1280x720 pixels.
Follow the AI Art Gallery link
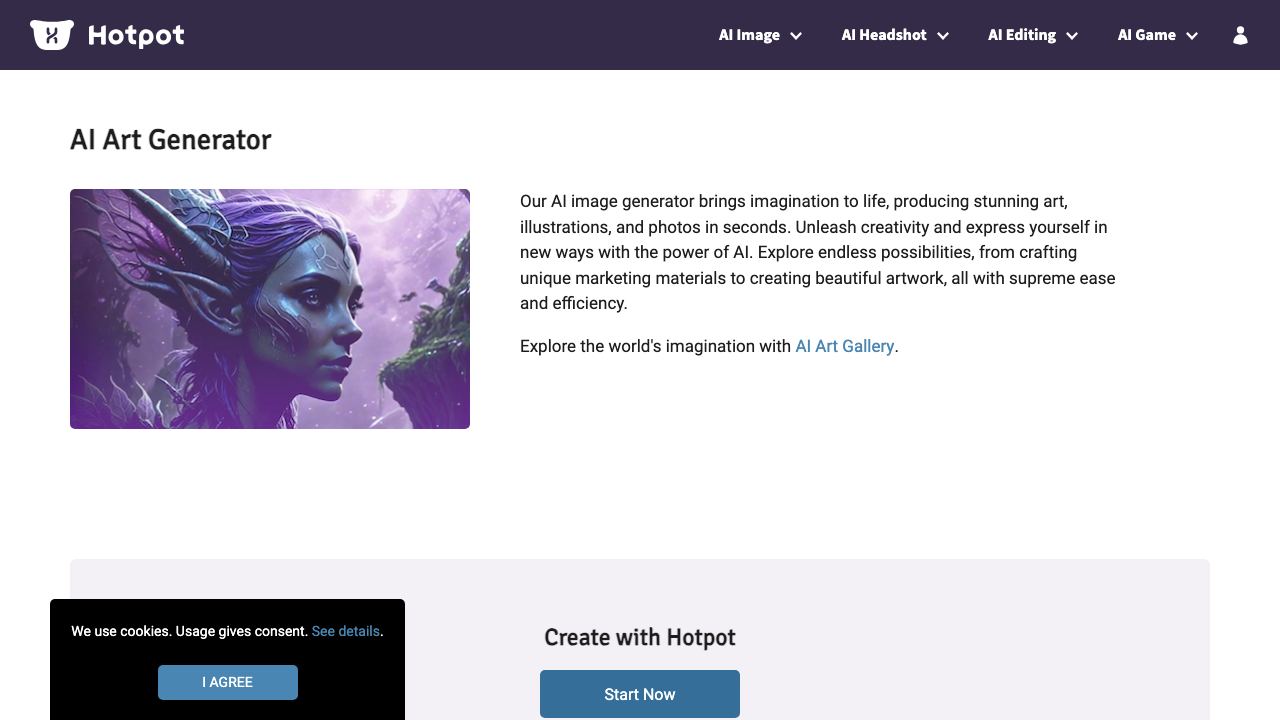(x=844, y=346)
